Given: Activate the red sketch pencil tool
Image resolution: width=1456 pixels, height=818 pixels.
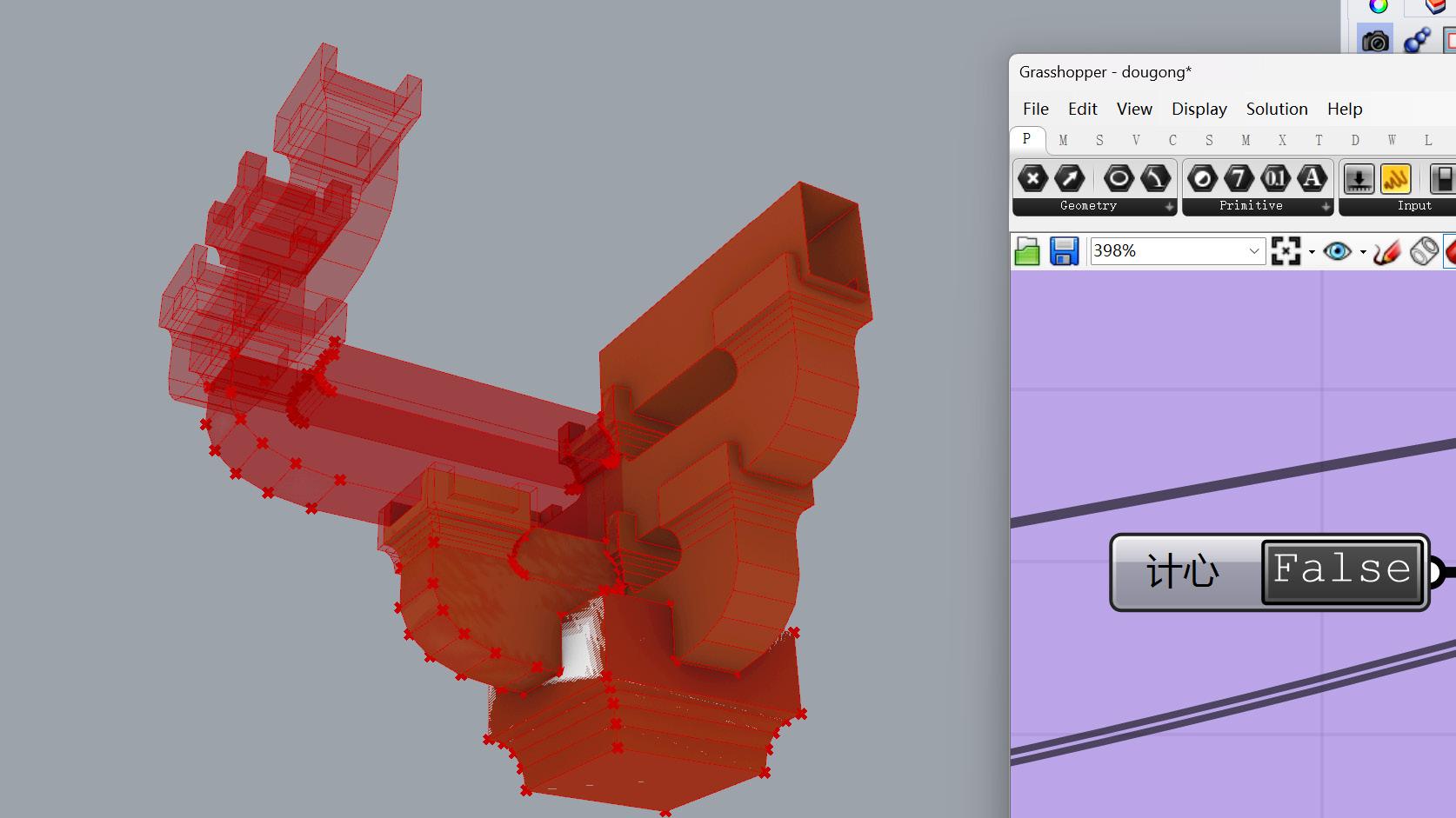Looking at the screenshot, I should [x=1386, y=251].
